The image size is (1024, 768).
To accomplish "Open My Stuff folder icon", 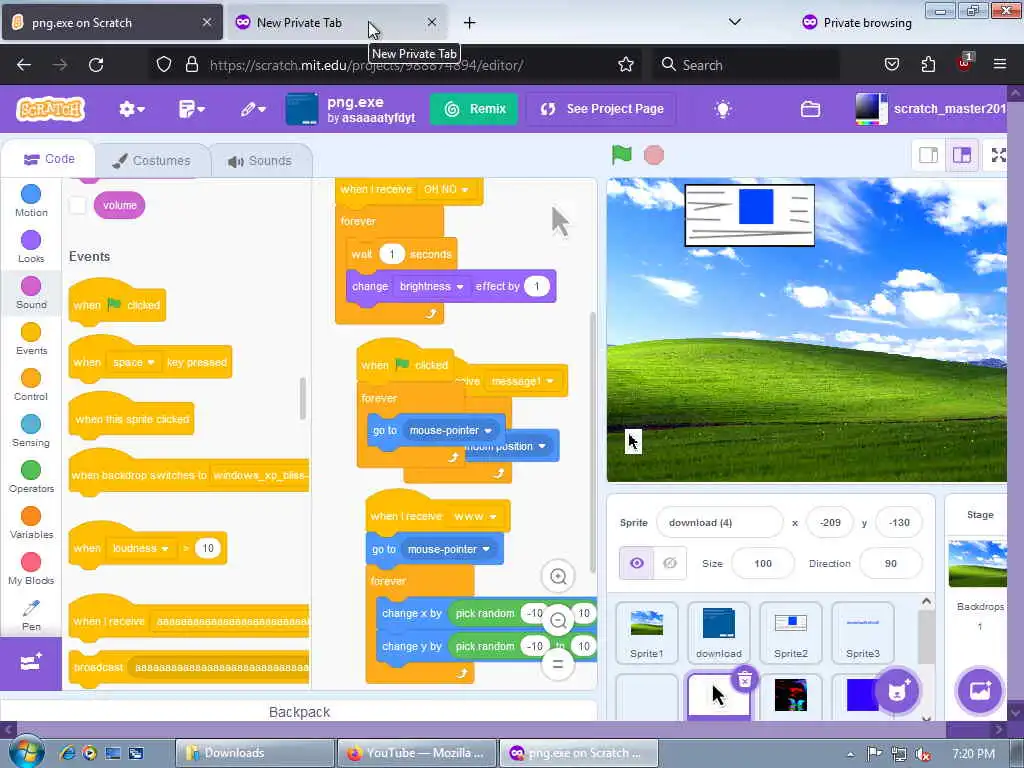I will (x=810, y=109).
